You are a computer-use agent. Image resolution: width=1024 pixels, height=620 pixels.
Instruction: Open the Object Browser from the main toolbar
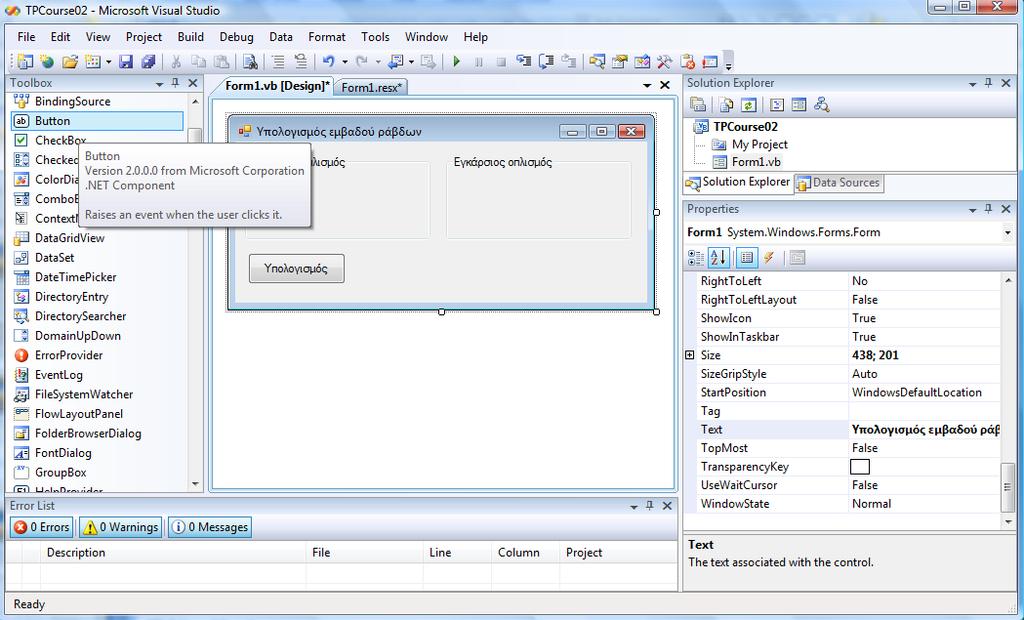tap(642, 61)
